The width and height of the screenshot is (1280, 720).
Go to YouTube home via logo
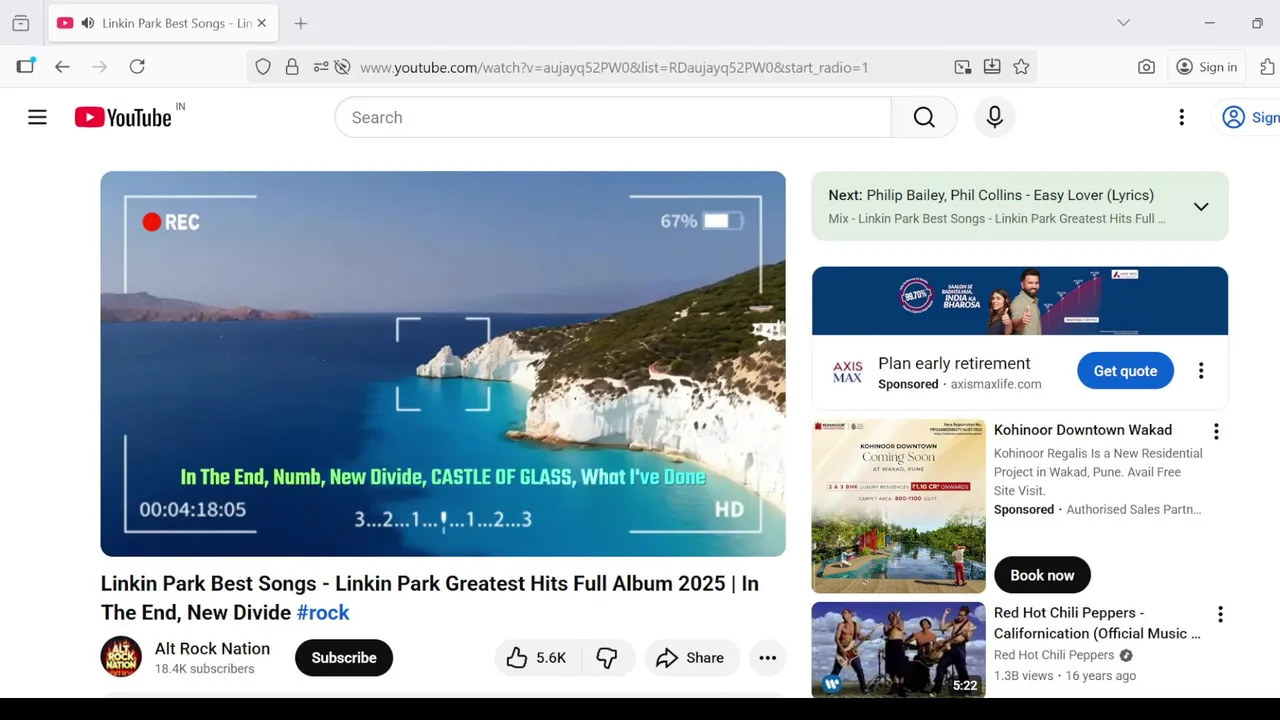123,118
